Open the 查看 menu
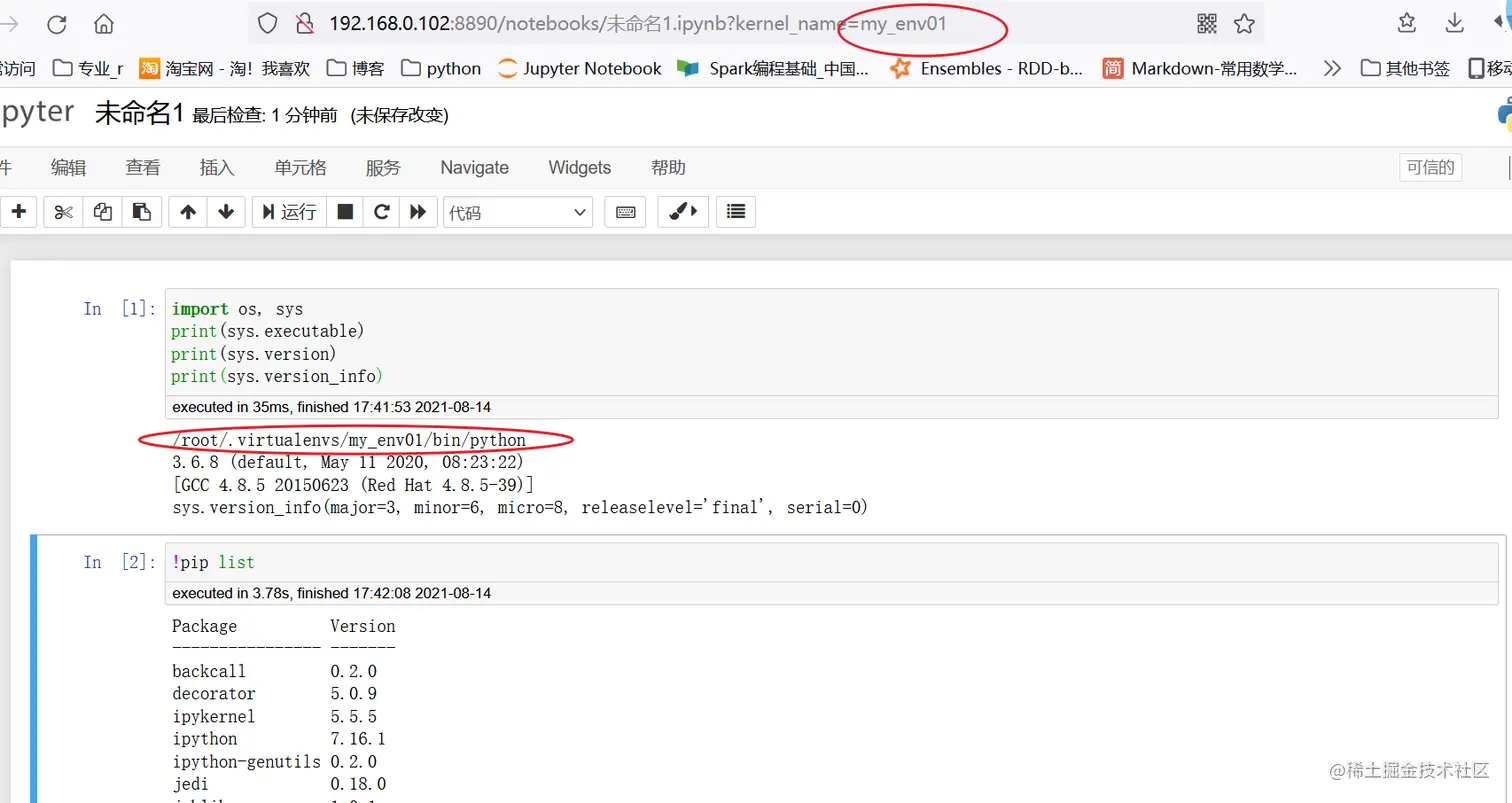The width and height of the screenshot is (1512, 803). 142,167
